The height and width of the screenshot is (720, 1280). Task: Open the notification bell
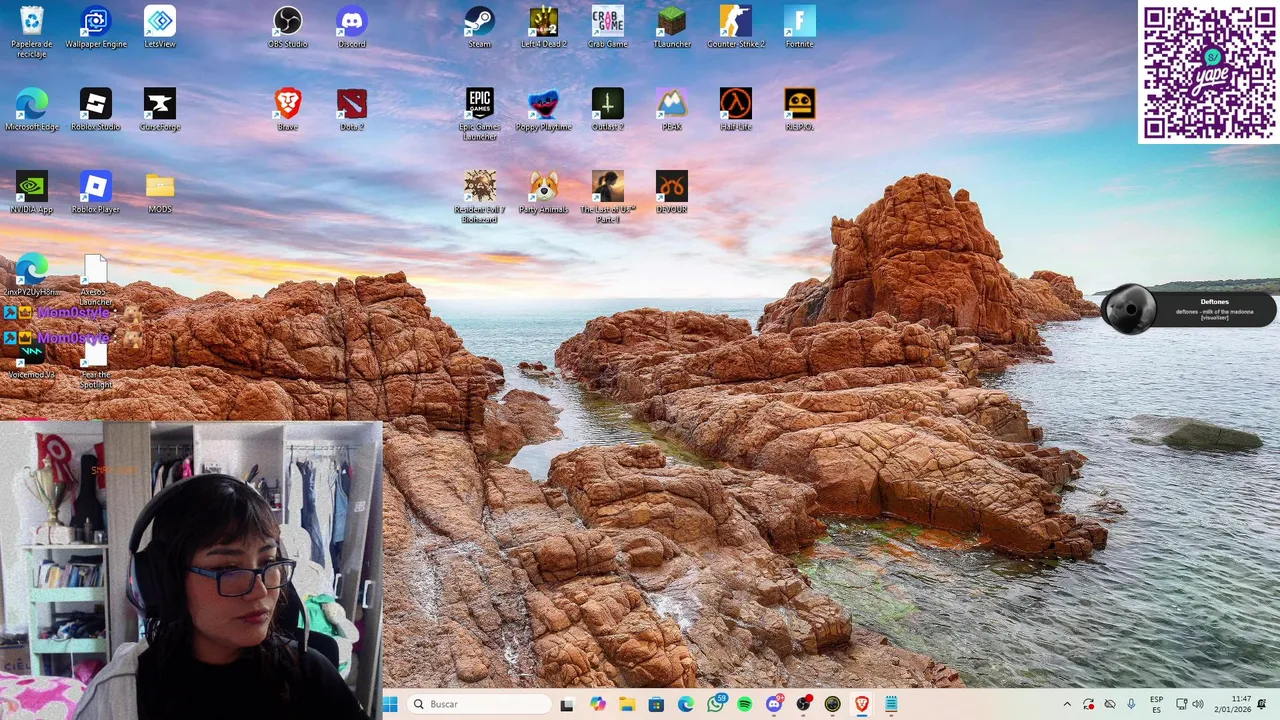1262,704
